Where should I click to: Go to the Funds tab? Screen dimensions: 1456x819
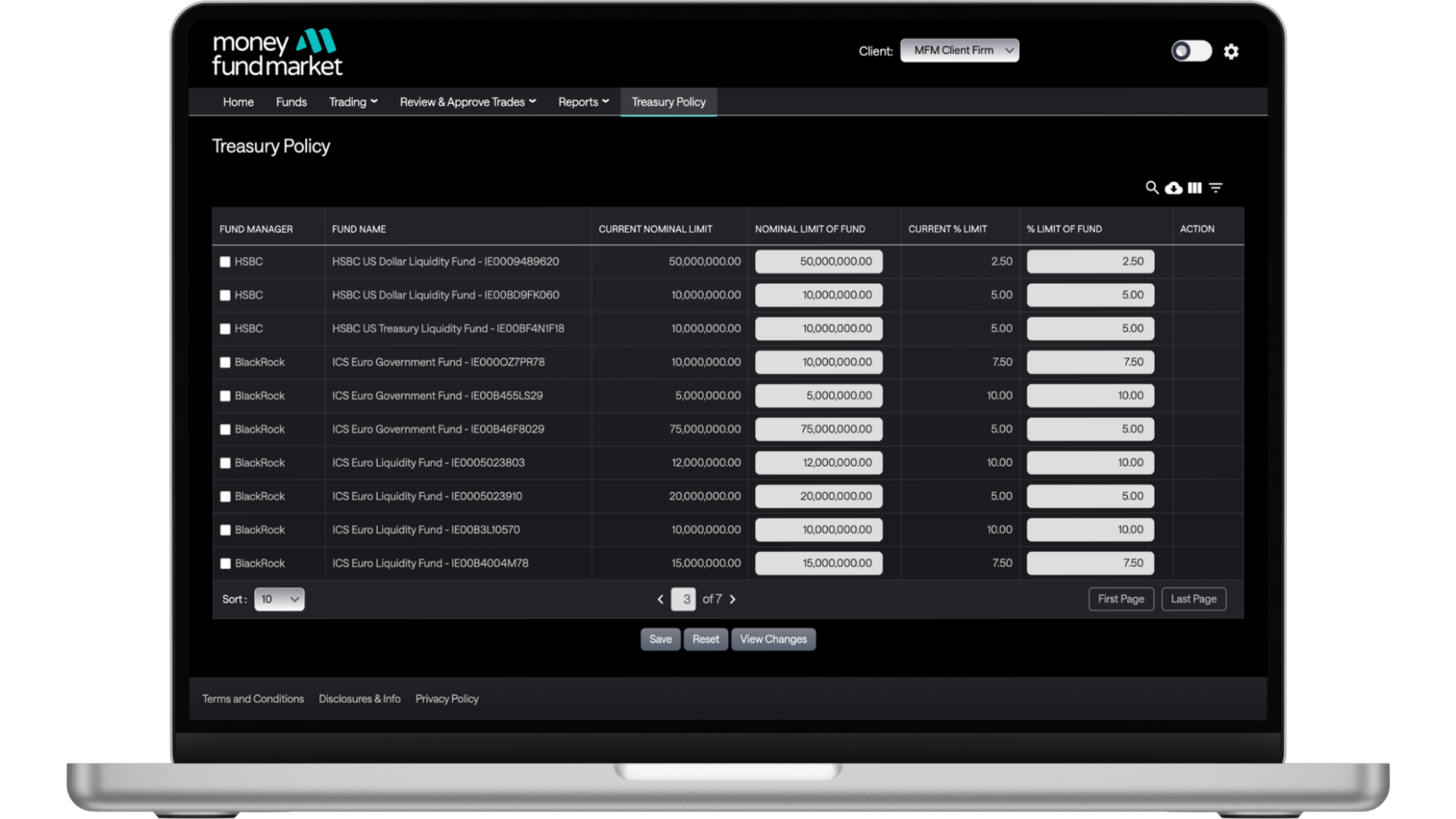(x=291, y=102)
